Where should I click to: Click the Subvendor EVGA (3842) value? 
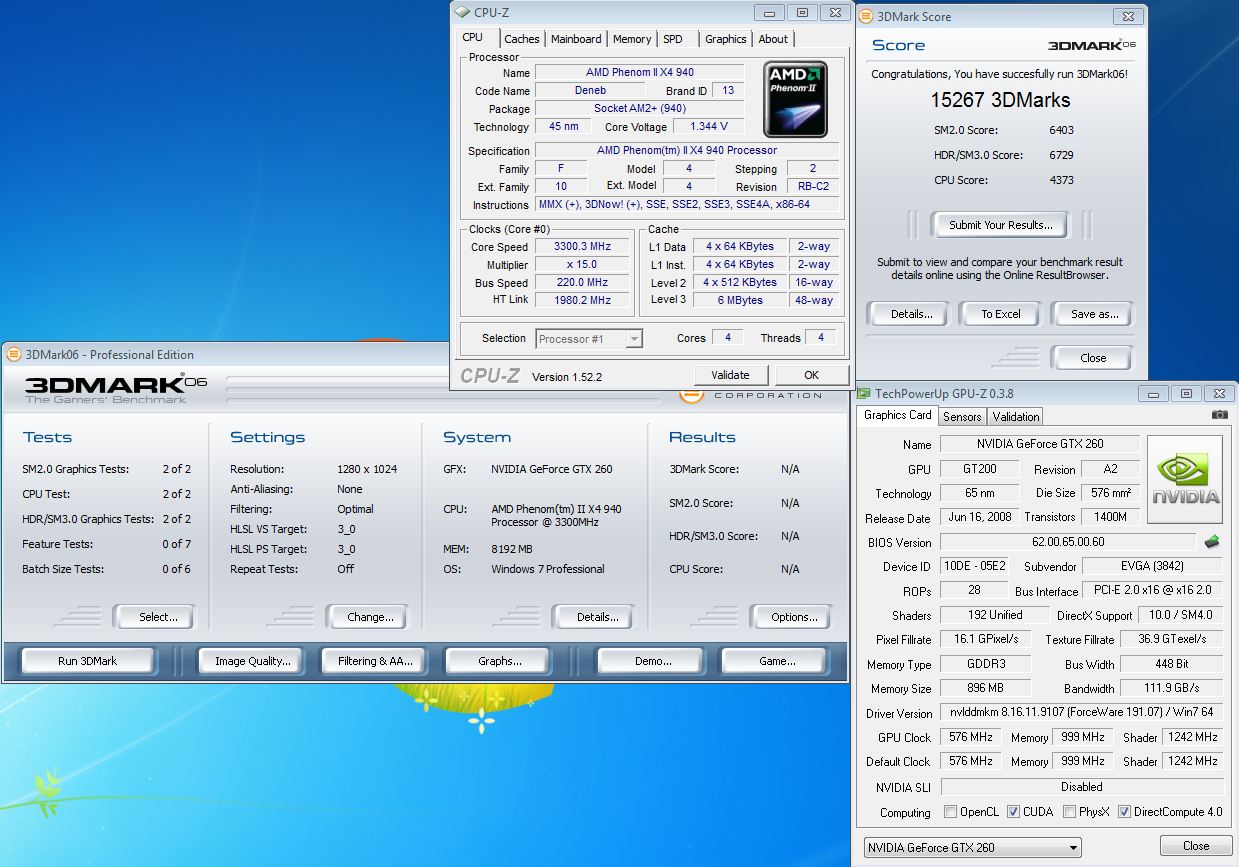coord(1152,566)
